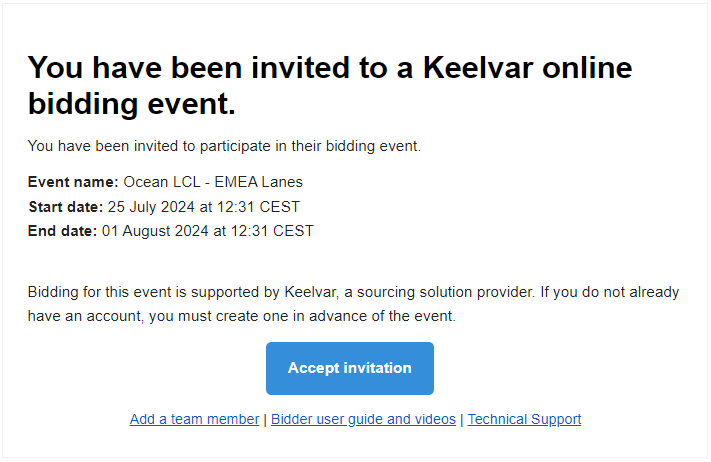Image resolution: width=711 pixels, height=462 pixels.
Task: Click the bold Start date label
Action: click(x=66, y=207)
